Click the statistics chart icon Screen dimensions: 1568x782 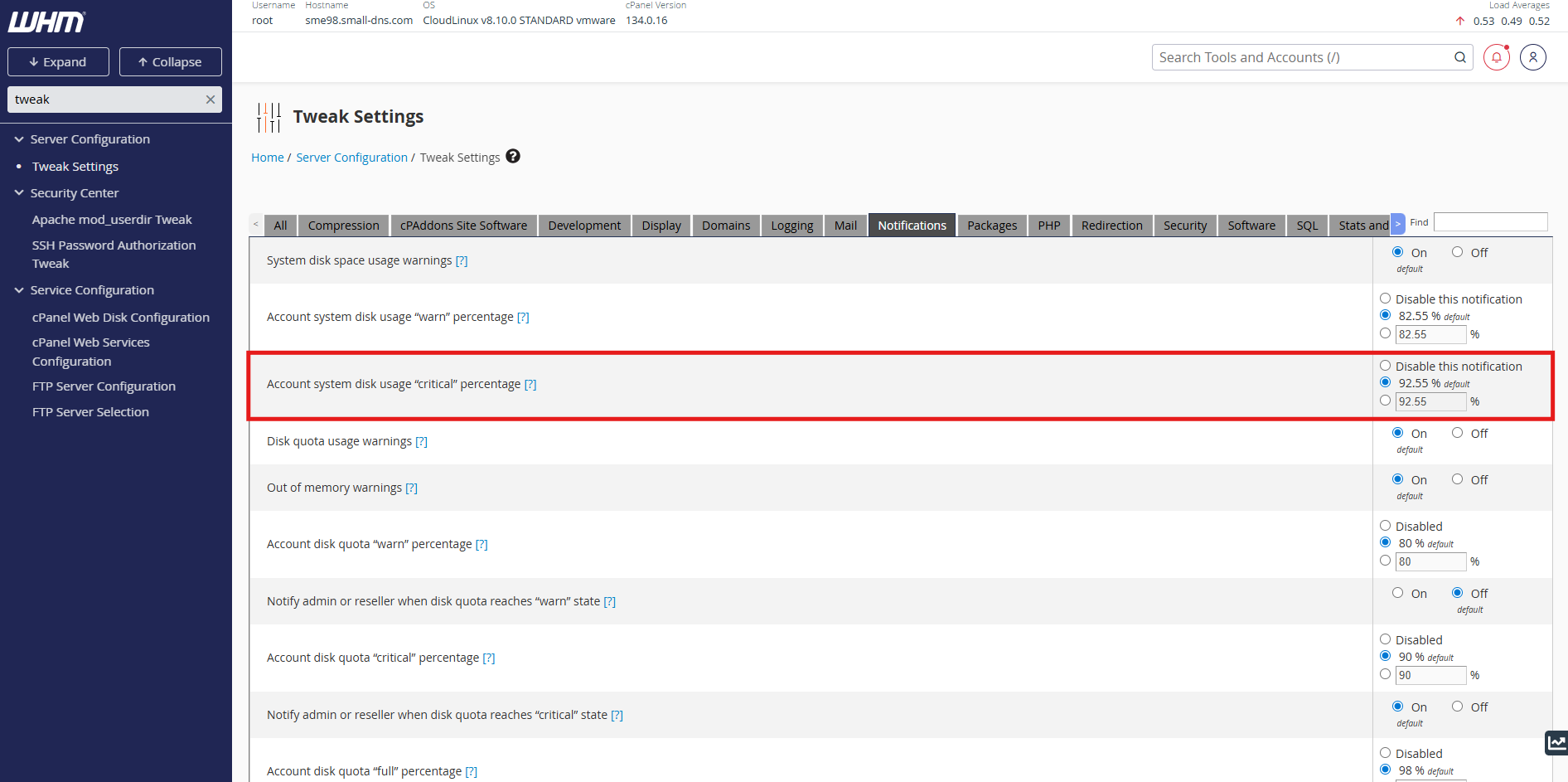[x=1556, y=742]
